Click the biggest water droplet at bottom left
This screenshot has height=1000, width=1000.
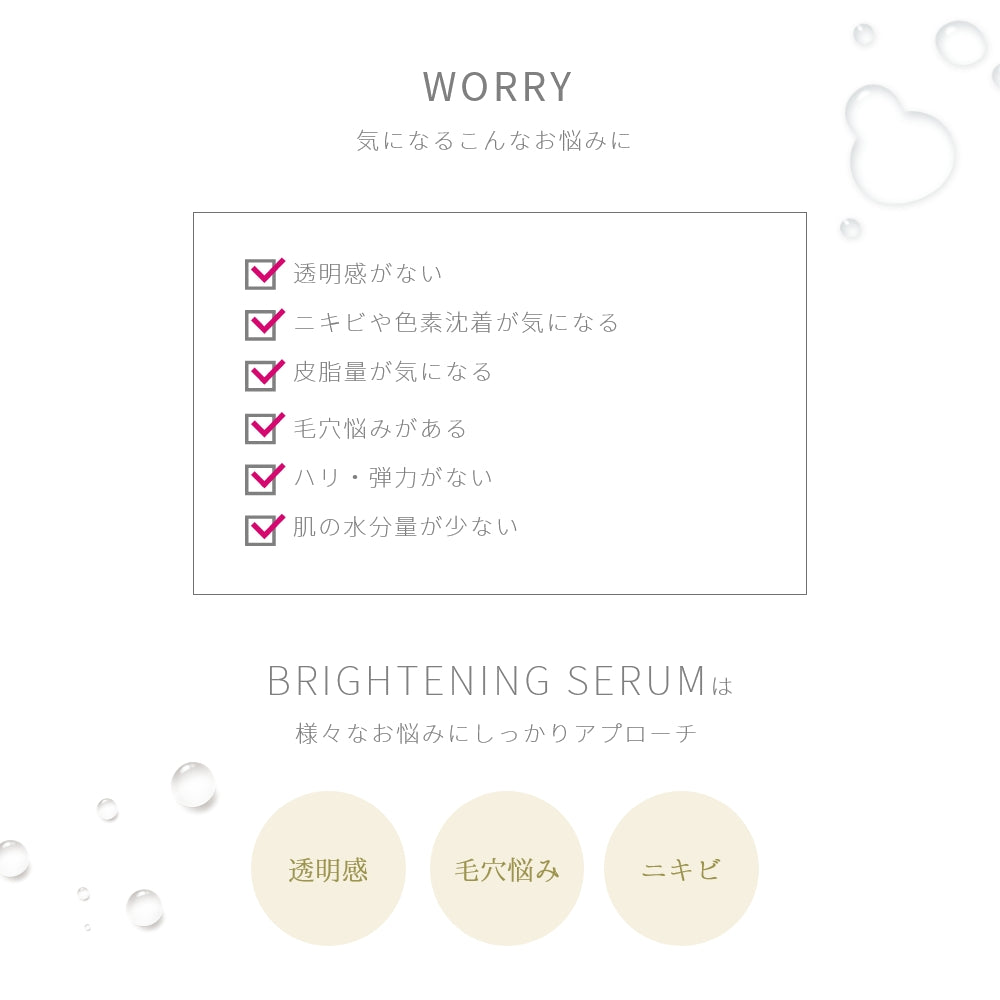coord(193,785)
